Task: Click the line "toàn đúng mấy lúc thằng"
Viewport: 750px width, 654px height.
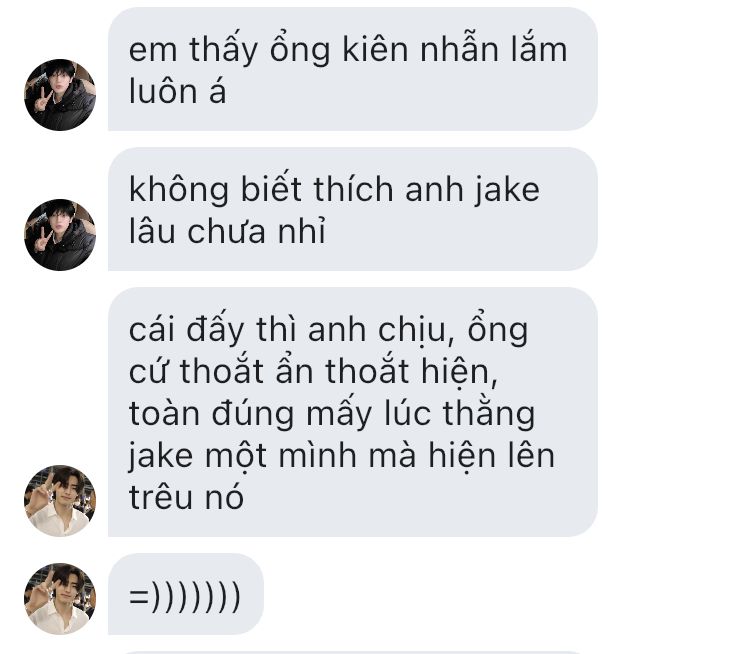Action: [x=332, y=414]
